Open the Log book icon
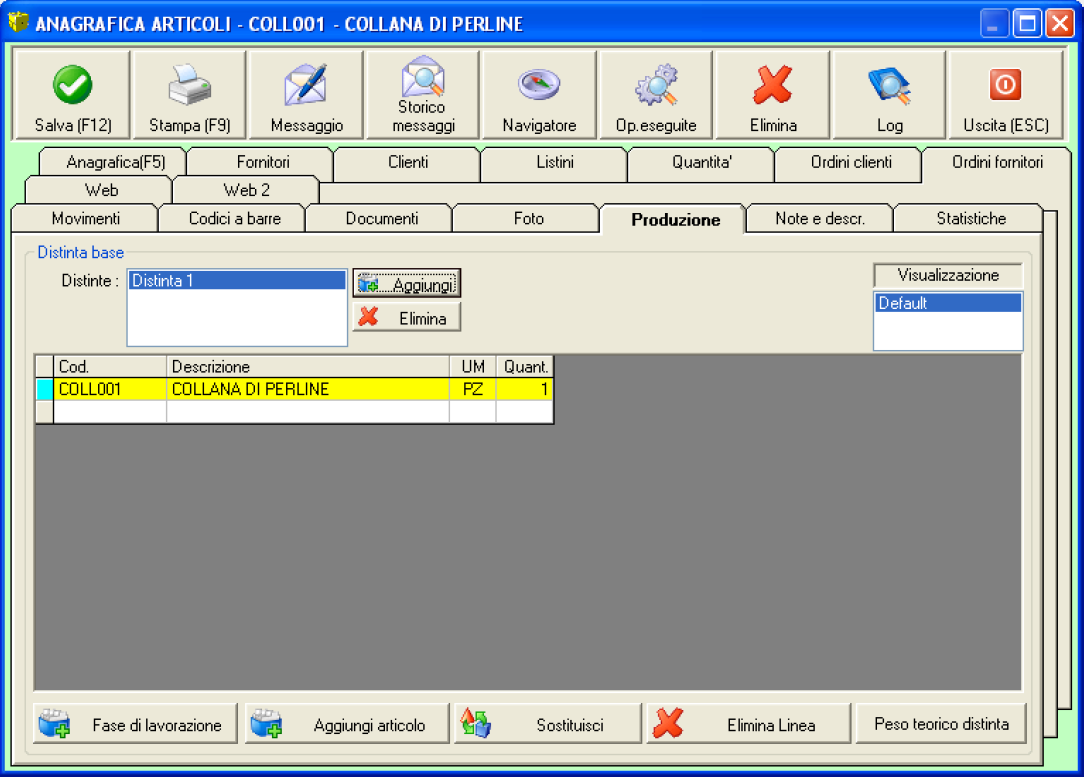This screenshot has height=777, width=1084. click(x=889, y=86)
